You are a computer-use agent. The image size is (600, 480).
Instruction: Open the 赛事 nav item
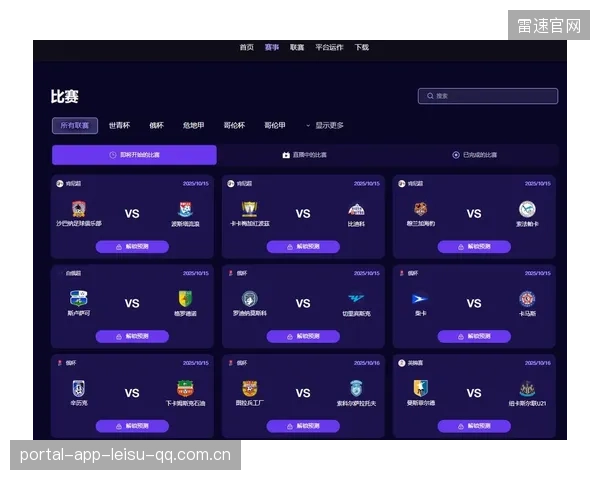click(272, 47)
